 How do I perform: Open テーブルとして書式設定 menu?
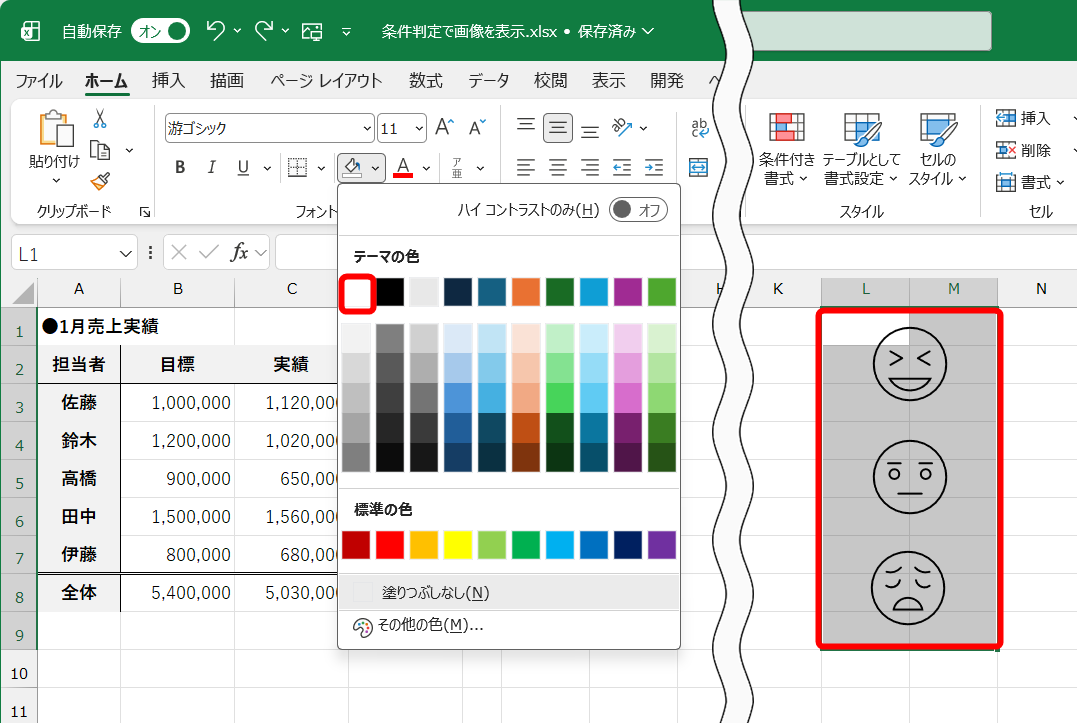[861, 150]
